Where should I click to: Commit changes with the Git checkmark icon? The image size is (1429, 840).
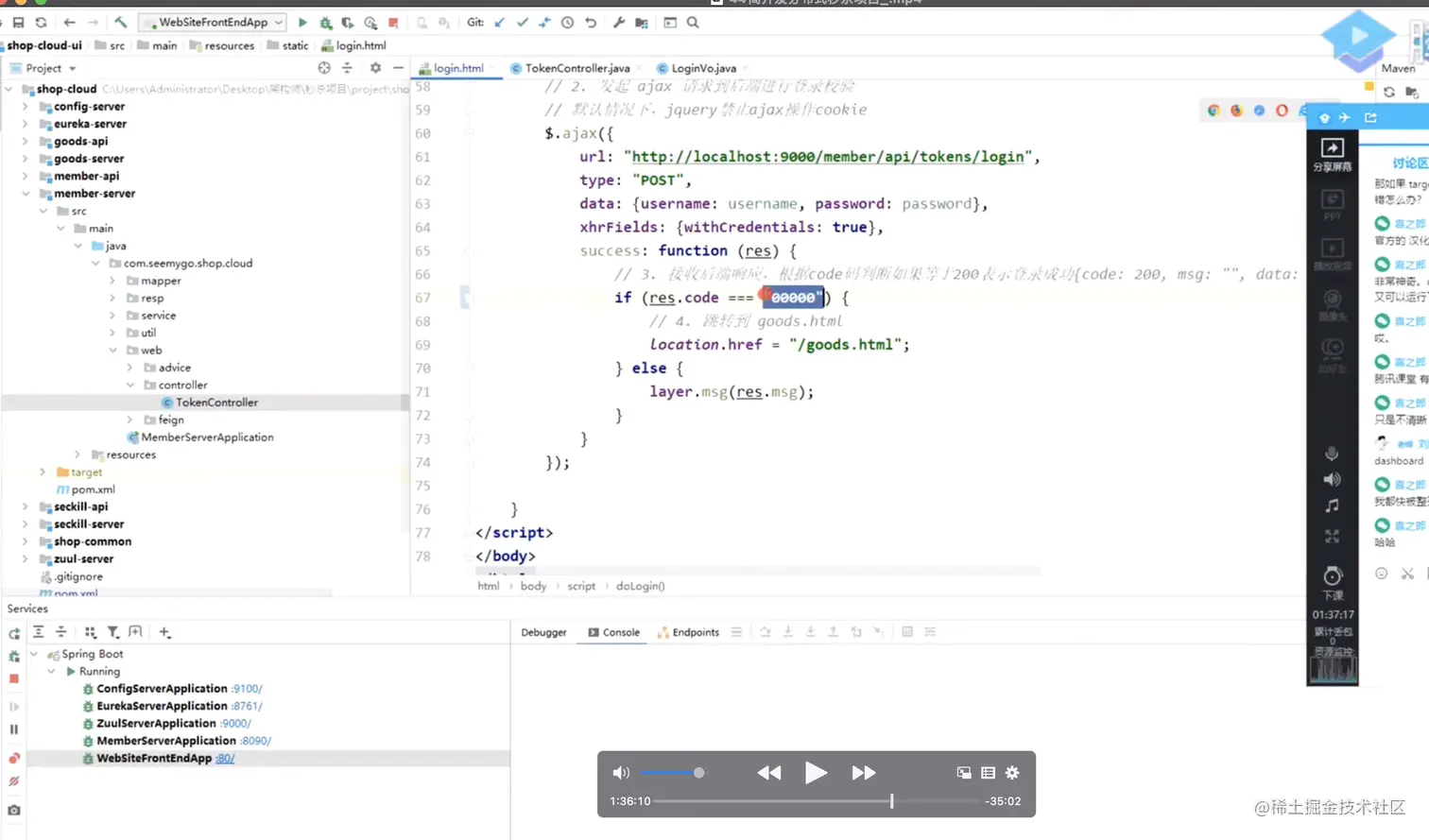click(x=522, y=23)
